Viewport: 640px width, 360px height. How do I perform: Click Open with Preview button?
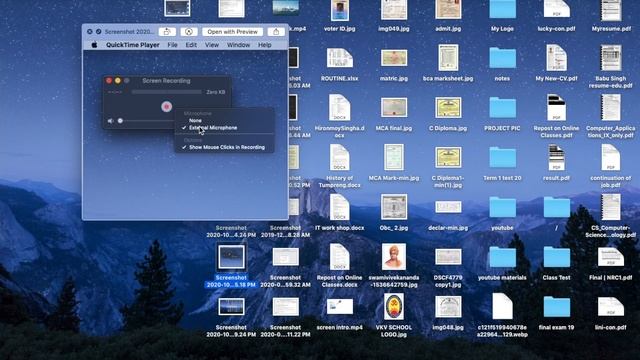(x=232, y=31)
